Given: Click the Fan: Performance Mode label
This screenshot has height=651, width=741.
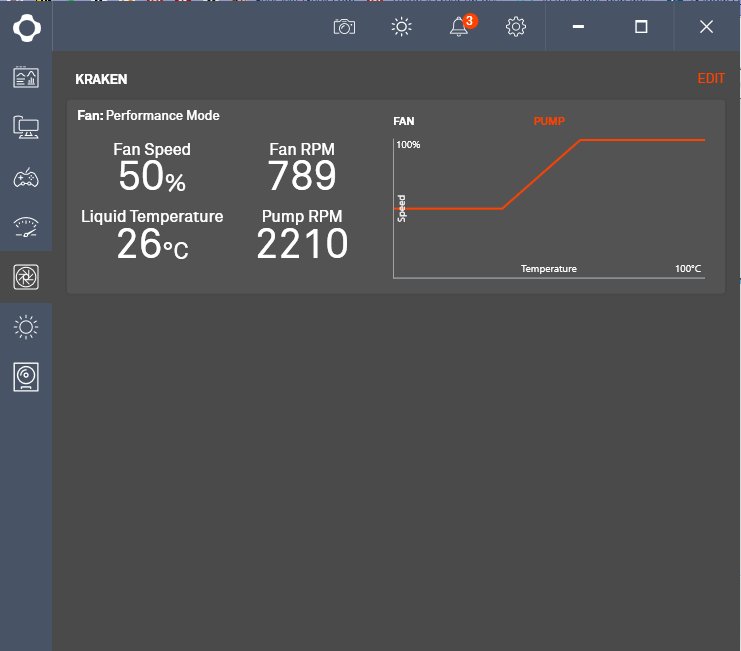Looking at the screenshot, I should 148,116.
